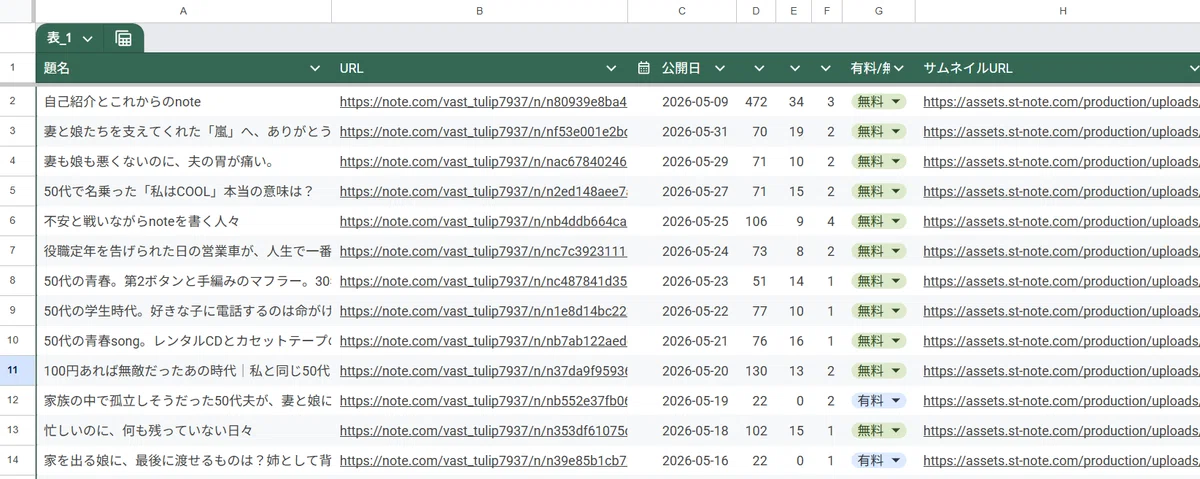Open the note URL containing nc487841d35
Screen dimensions: 1200x479
click(x=483, y=282)
